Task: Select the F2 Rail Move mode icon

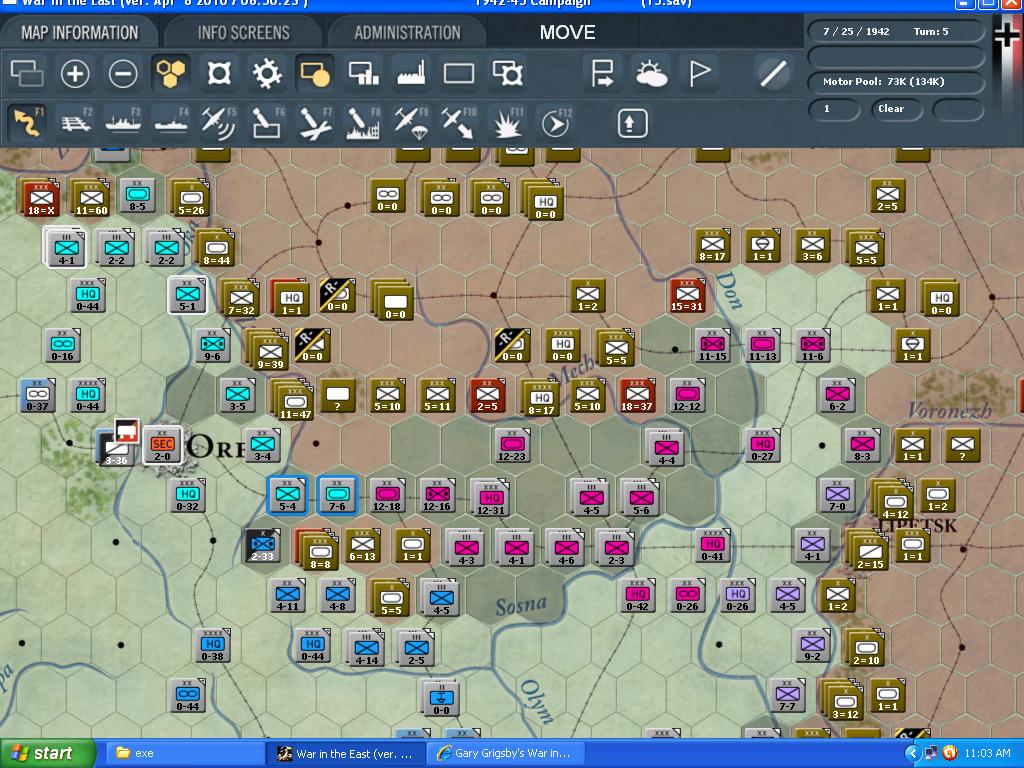Action: coord(76,123)
